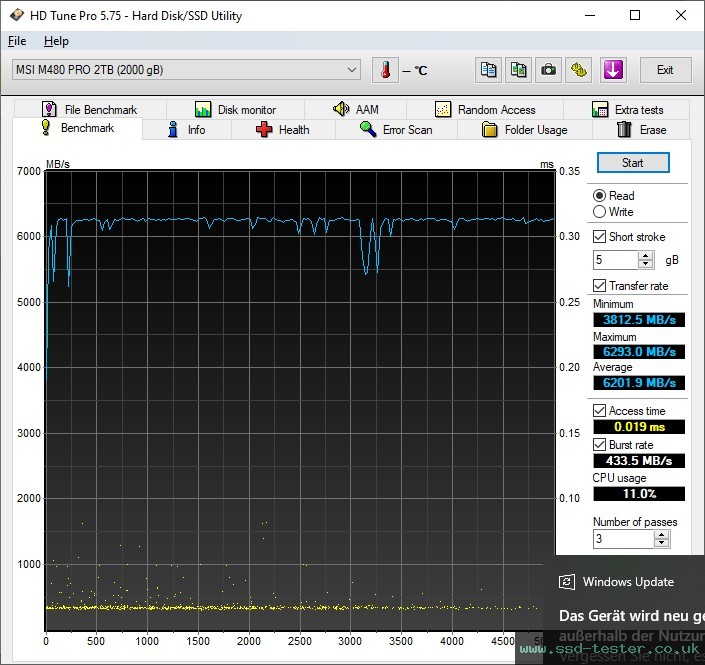Image resolution: width=705 pixels, height=665 pixels.
Task: Click the Average 6201.9 MB/s value
Action: pos(639,383)
